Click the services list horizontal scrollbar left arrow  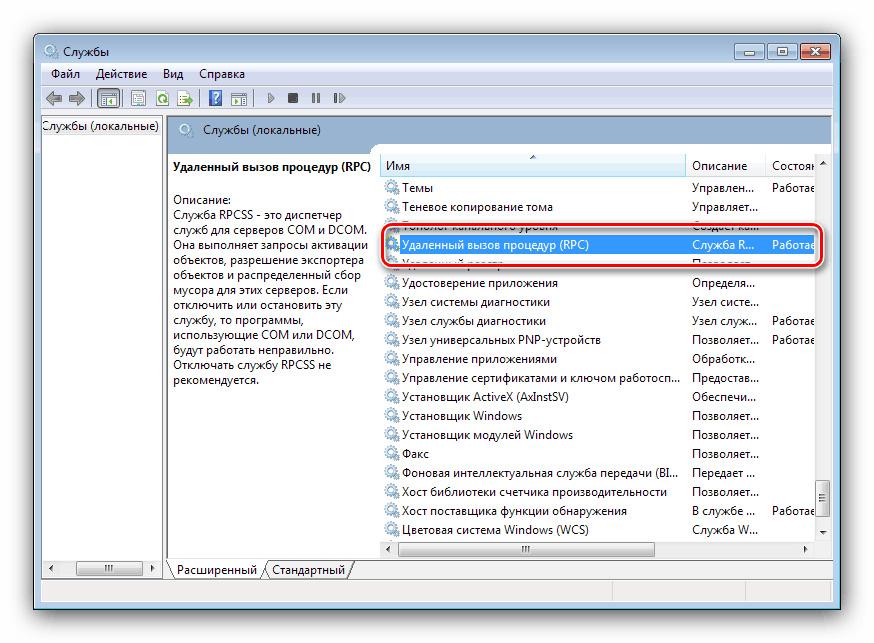point(389,549)
